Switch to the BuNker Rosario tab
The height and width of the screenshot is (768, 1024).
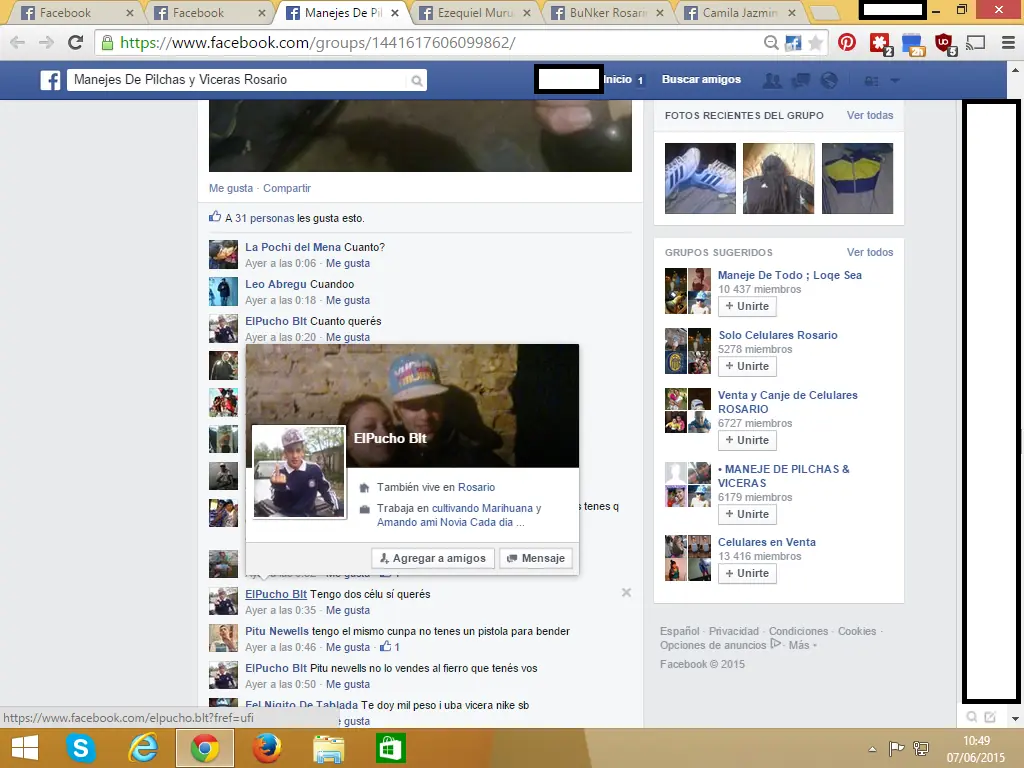[x=600, y=13]
